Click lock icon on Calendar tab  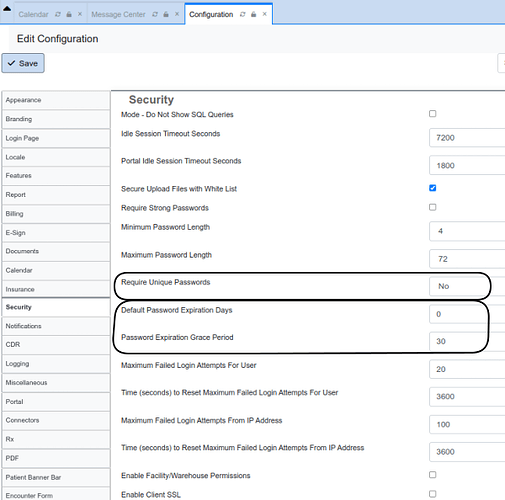[x=69, y=14]
